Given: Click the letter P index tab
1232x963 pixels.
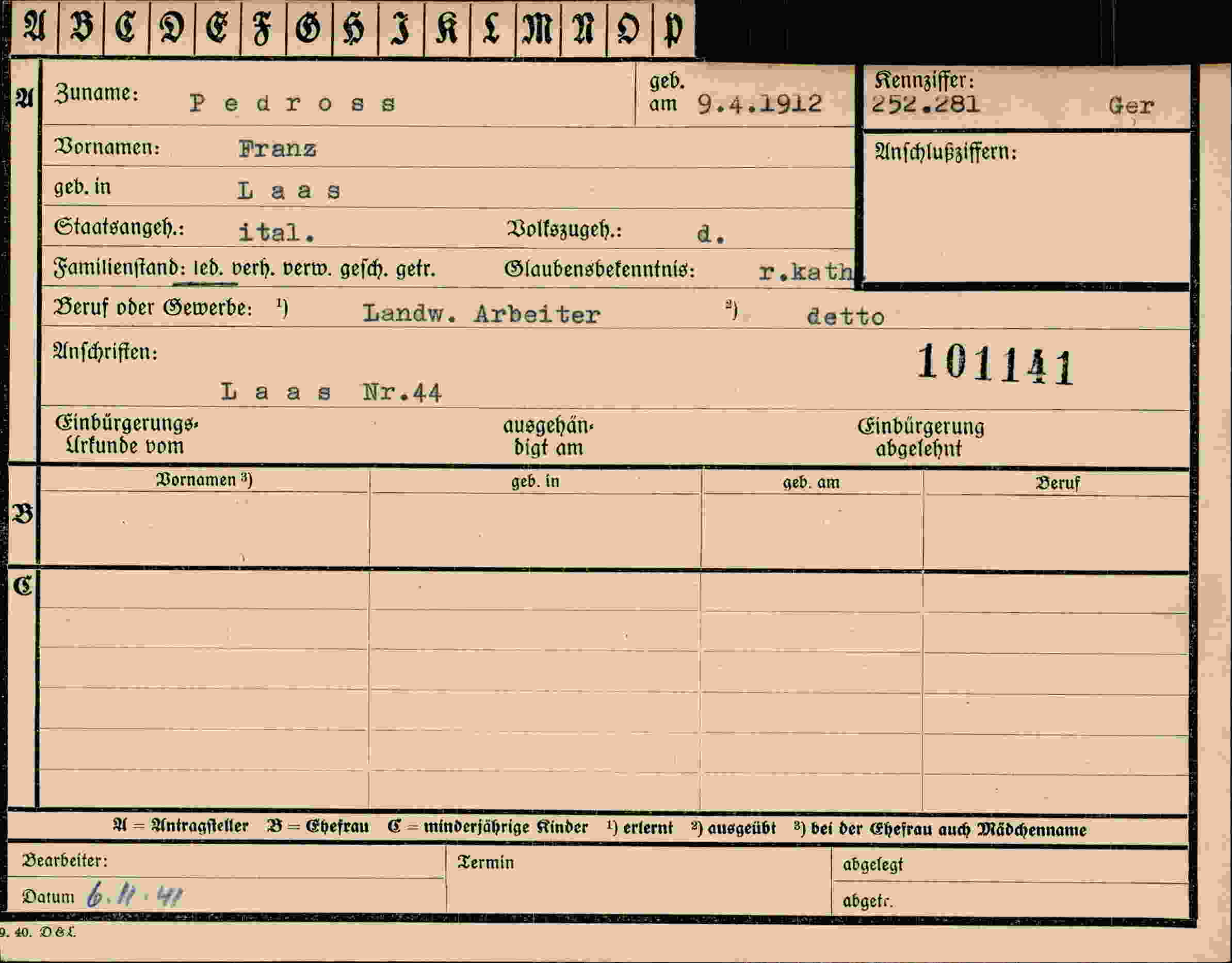Looking at the screenshot, I should pyautogui.click(x=674, y=28).
